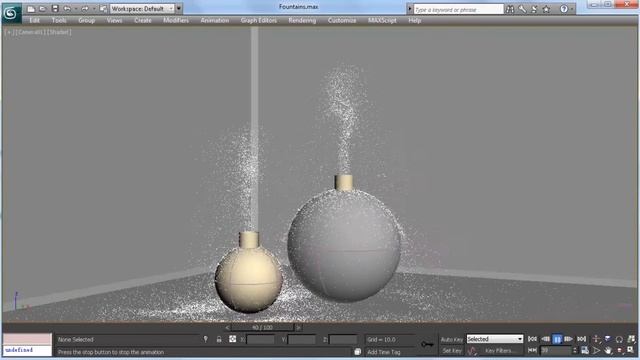This screenshot has height=360, width=640.
Task: Click the Shaded viewport label
Action: click(59, 32)
